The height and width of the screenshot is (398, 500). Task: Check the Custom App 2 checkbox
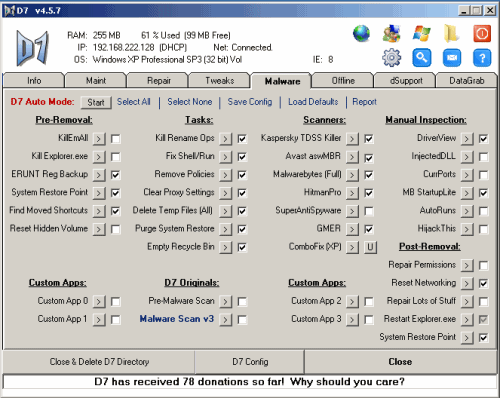369,302
